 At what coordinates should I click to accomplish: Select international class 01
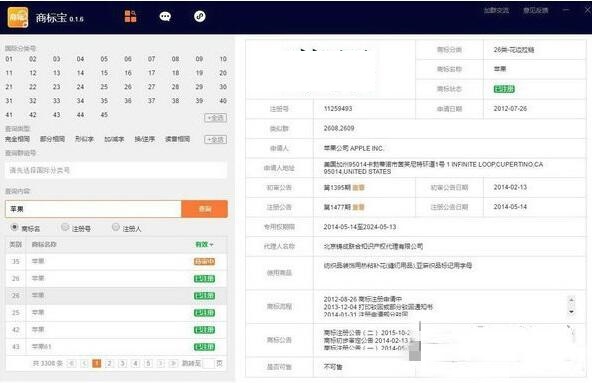[9, 59]
